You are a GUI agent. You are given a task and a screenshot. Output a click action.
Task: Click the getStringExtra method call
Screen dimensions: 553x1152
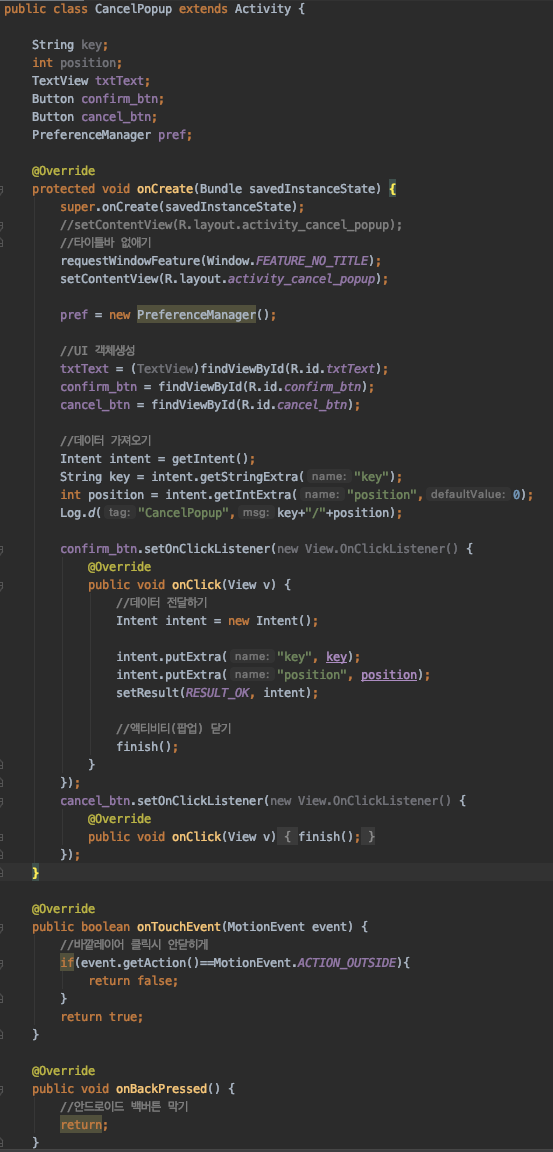coord(251,477)
